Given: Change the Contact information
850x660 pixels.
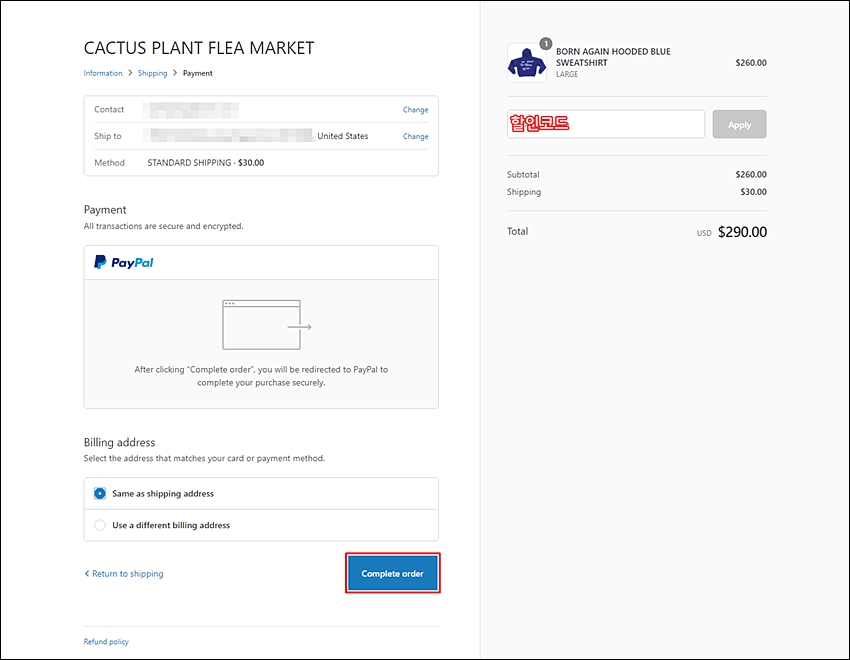Looking at the screenshot, I should pos(415,109).
